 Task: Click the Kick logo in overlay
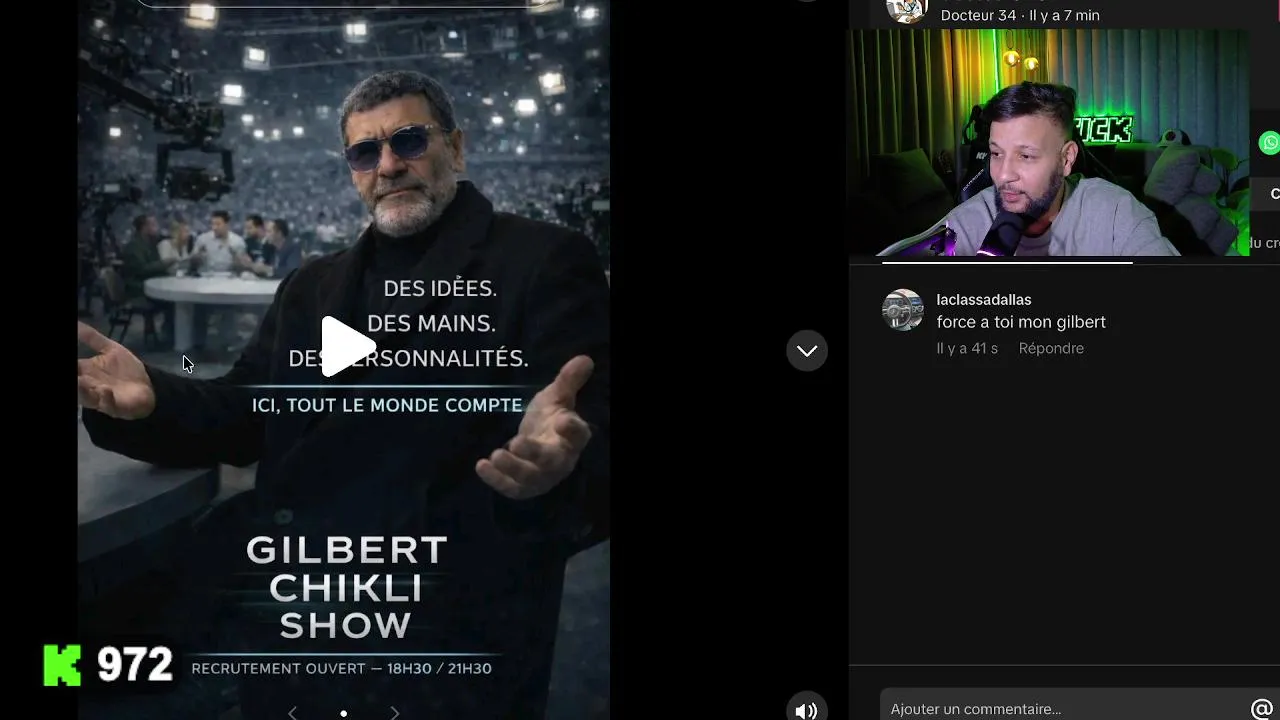click(x=62, y=666)
